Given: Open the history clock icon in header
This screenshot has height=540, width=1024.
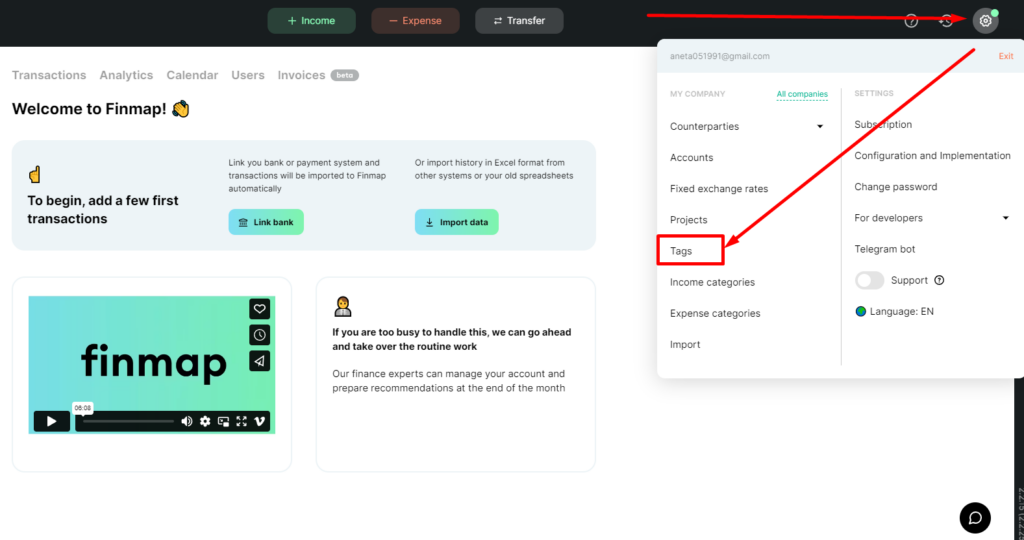Looking at the screenshot, I should (x=946, y=21).
